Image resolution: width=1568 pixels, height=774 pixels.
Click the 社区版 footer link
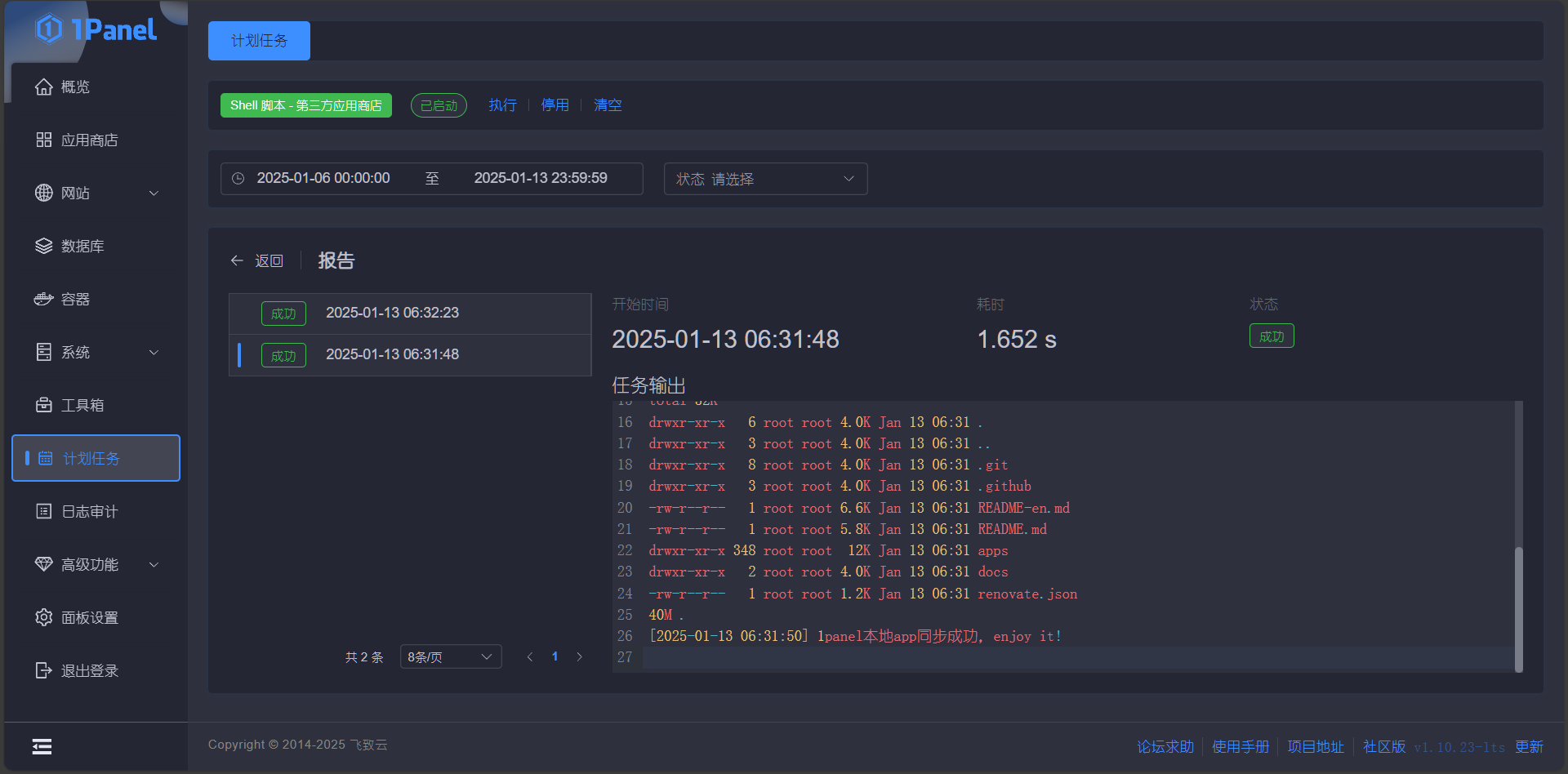coord(1384,747)
